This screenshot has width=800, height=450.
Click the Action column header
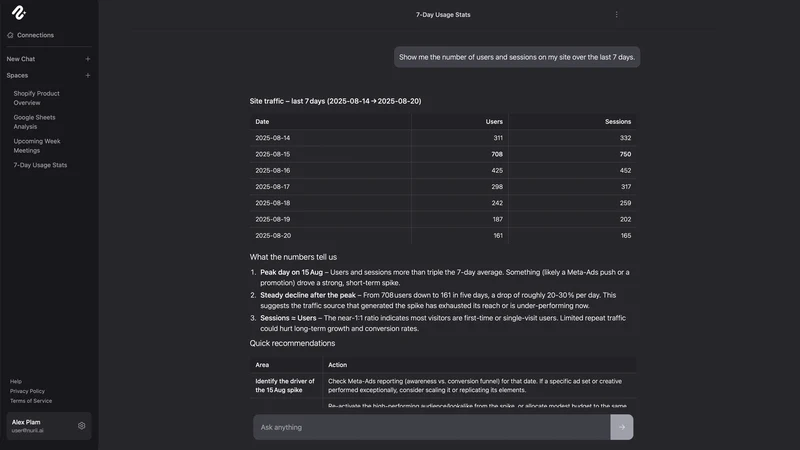click(x=337, y=365)
